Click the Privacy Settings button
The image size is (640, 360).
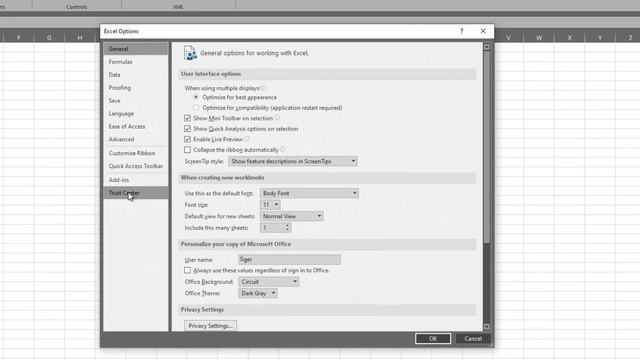[210, 326]
